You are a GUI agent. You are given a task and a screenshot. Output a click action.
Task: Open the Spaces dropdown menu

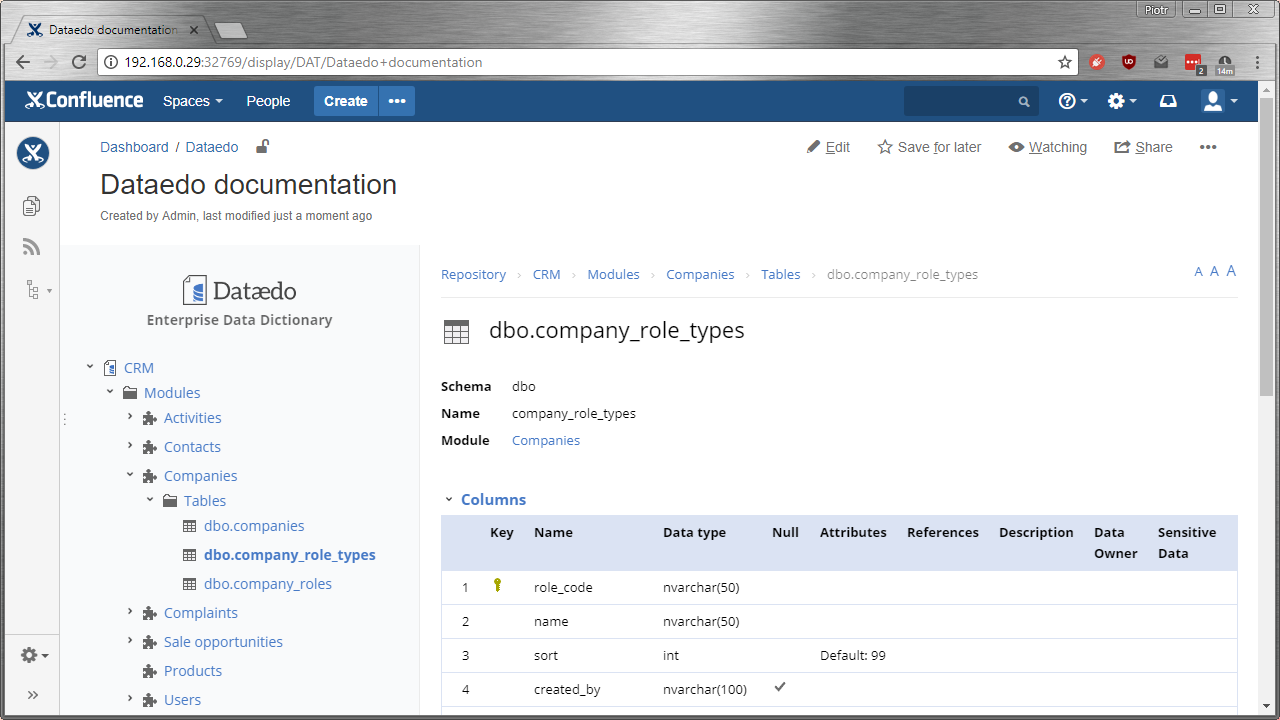pyautogui.click(x=192, y=101)
